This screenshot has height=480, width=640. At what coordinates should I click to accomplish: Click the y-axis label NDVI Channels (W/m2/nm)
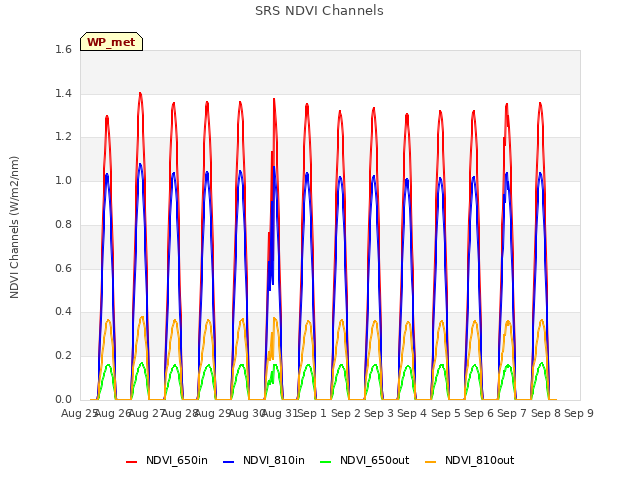click(14, 227)
